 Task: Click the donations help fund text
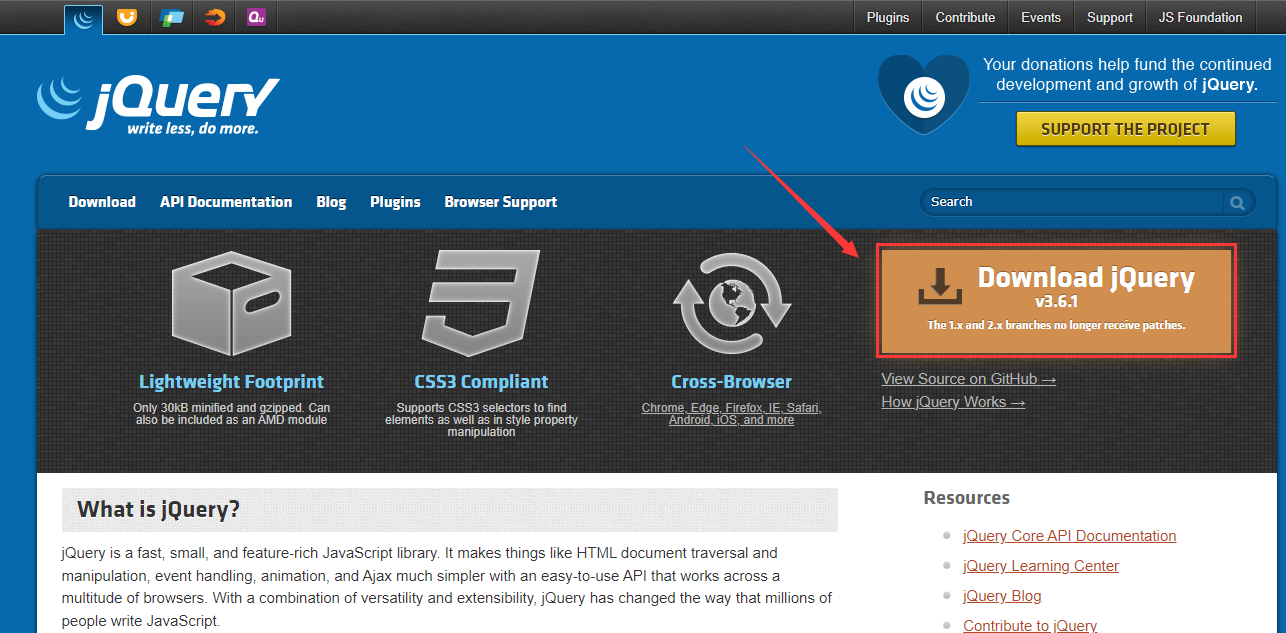point(1127,74)
